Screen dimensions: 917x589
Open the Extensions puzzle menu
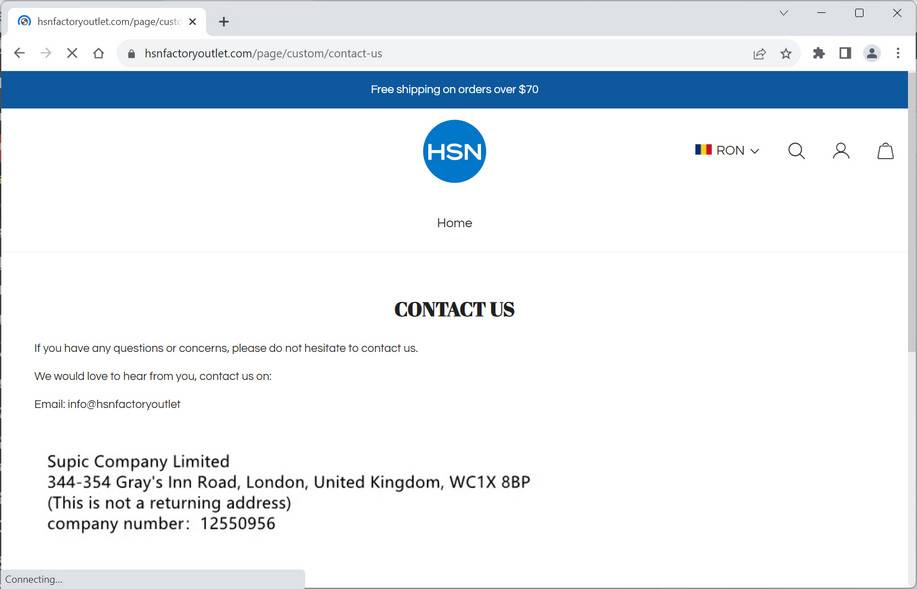click(x=819, y=53)
